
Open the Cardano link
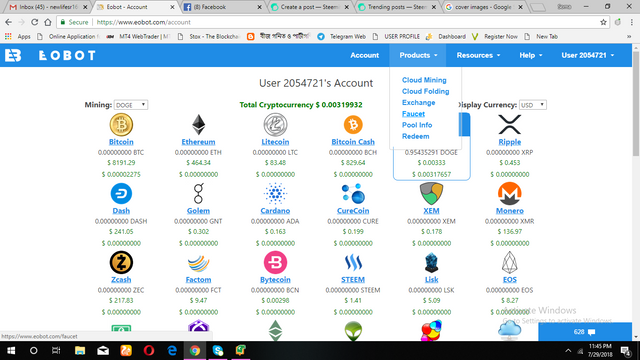pyautogui.click(x=275, y=211)
